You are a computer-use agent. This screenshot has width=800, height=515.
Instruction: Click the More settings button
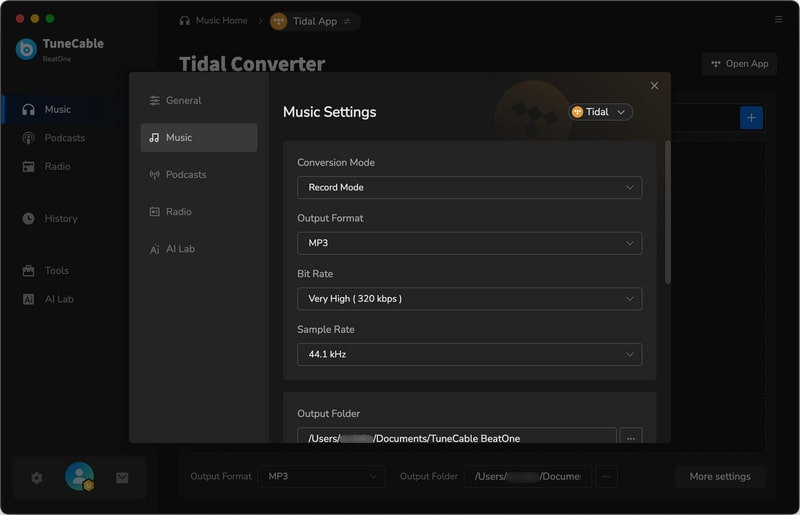point(720,476)
